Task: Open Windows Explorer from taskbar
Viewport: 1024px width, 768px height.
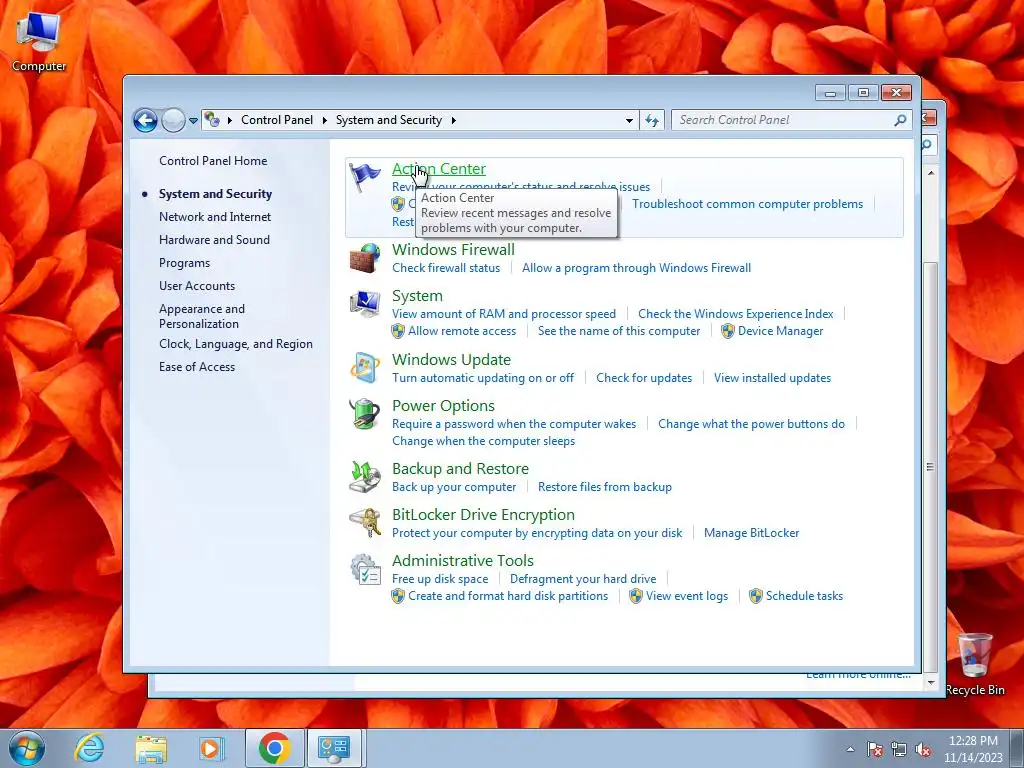Action: tap(151, 749)
